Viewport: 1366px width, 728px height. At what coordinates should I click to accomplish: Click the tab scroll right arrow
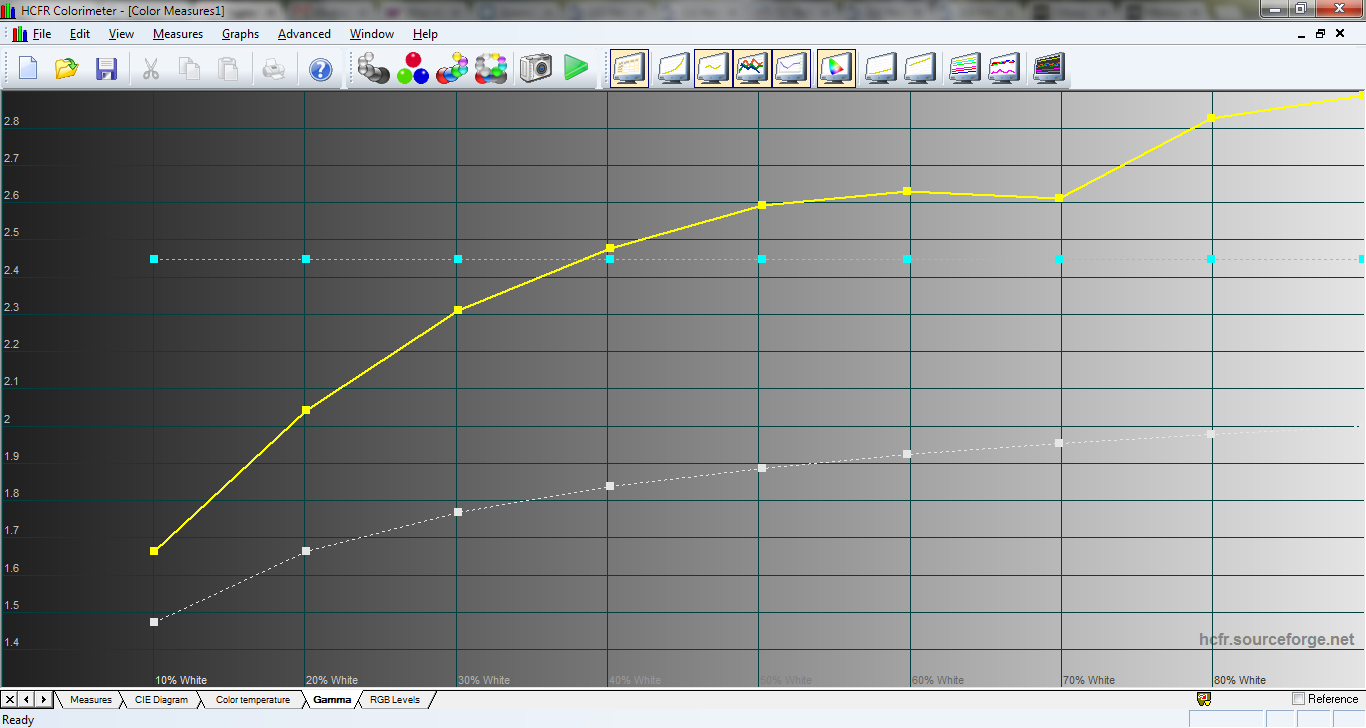click(x=44, y=699)
